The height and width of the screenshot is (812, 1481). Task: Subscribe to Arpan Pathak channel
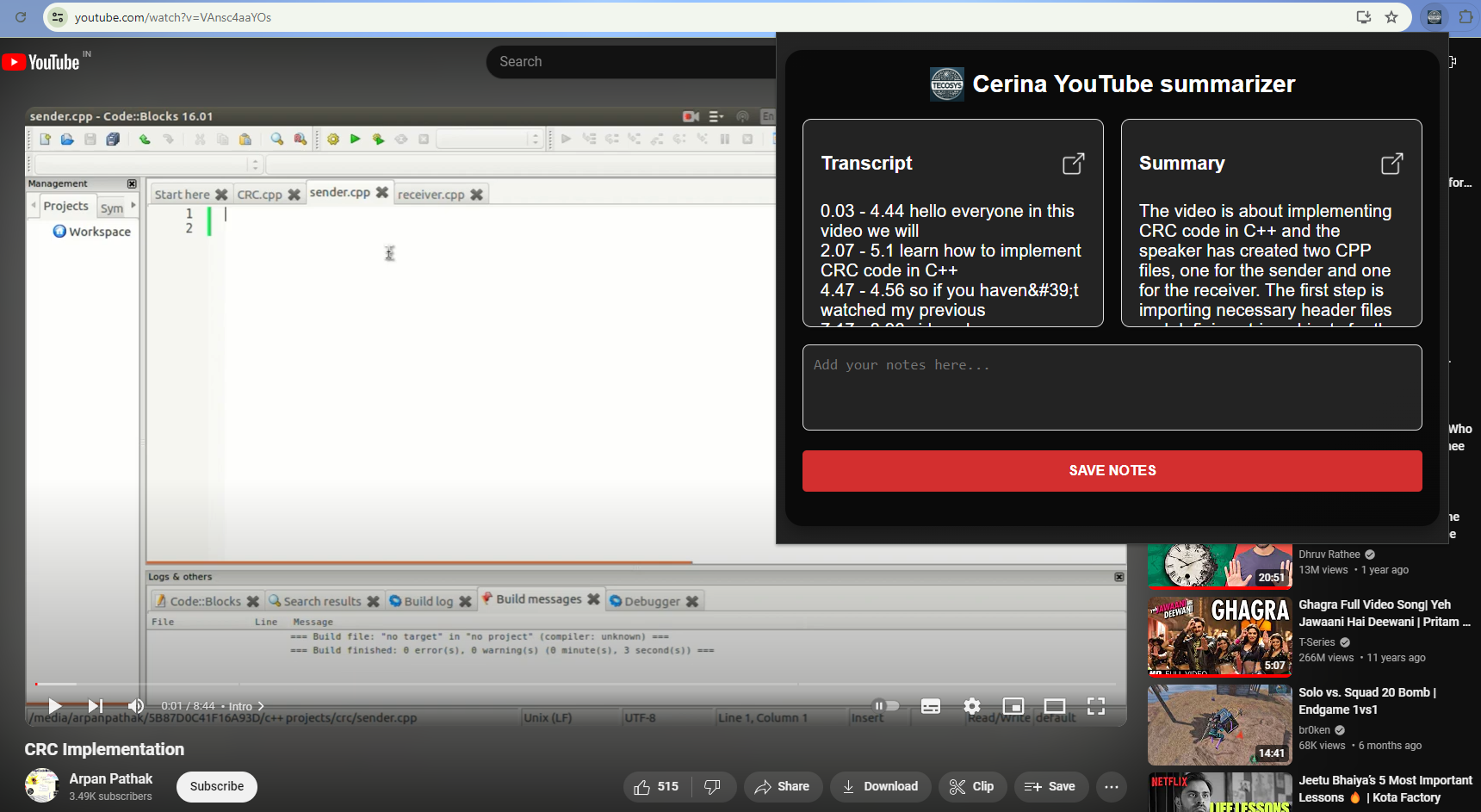click(217, 786)
